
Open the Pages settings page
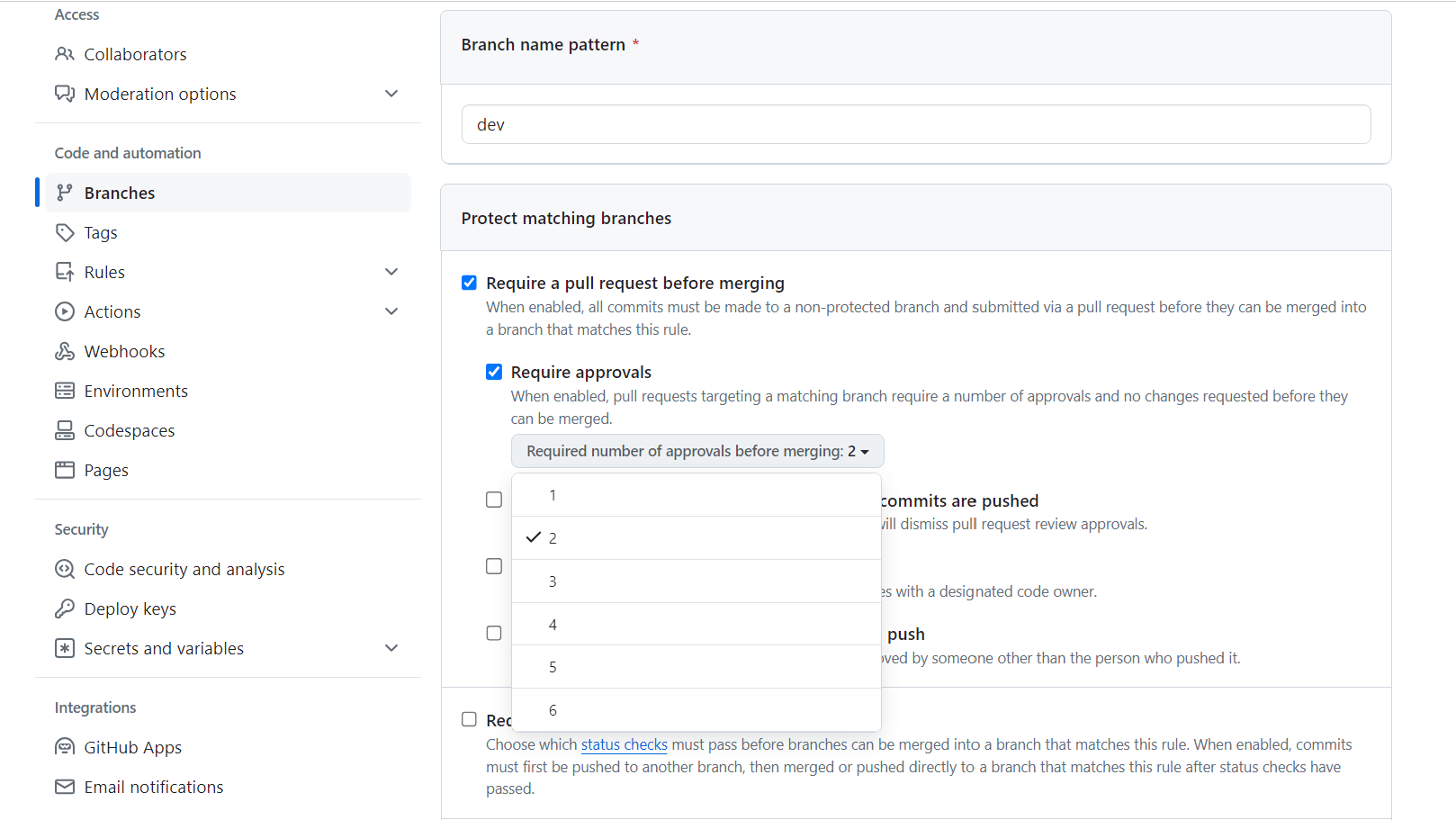[106, 471]
